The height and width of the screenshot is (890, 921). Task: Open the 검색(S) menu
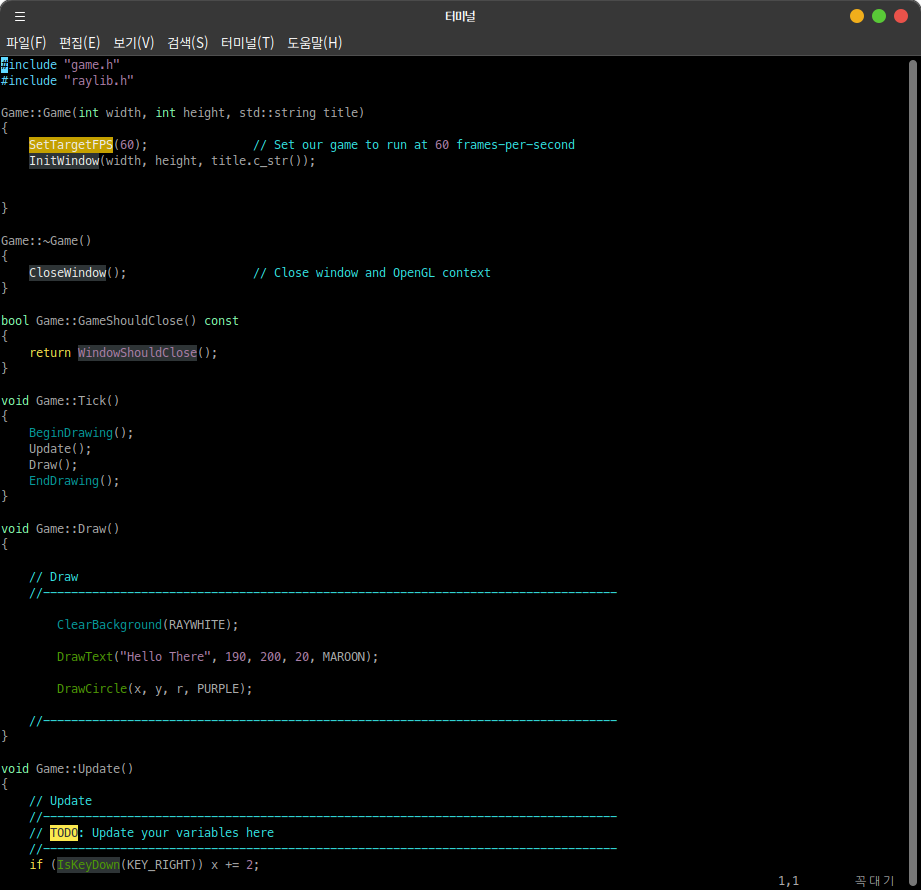pyautogui.click(x=188, y=42)
